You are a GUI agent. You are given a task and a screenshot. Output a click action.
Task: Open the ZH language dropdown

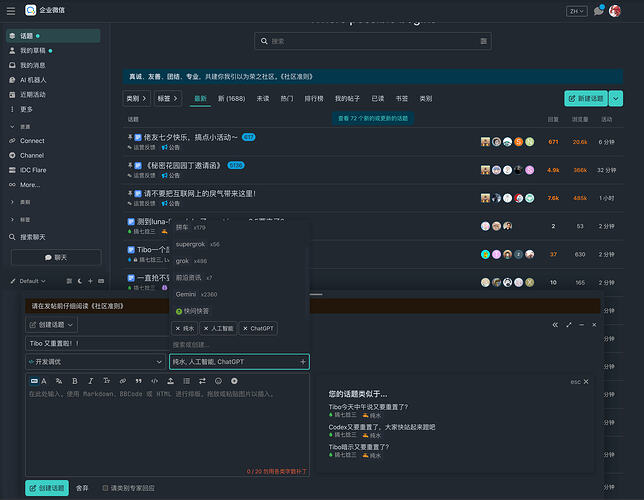(576, 11)
